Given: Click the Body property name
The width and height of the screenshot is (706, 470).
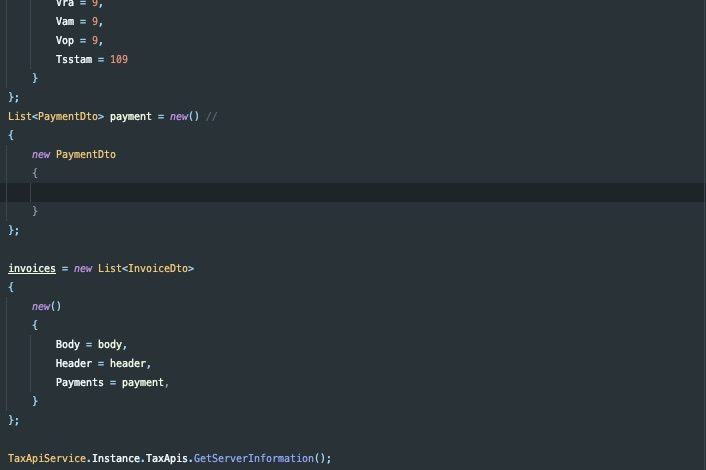Looking at the screenshot, I should coord(68,344).
